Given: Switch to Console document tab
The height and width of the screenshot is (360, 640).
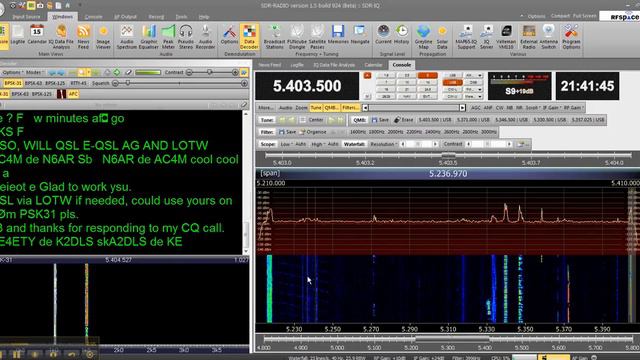Looking at the screenshot, I should coord(402,65).
